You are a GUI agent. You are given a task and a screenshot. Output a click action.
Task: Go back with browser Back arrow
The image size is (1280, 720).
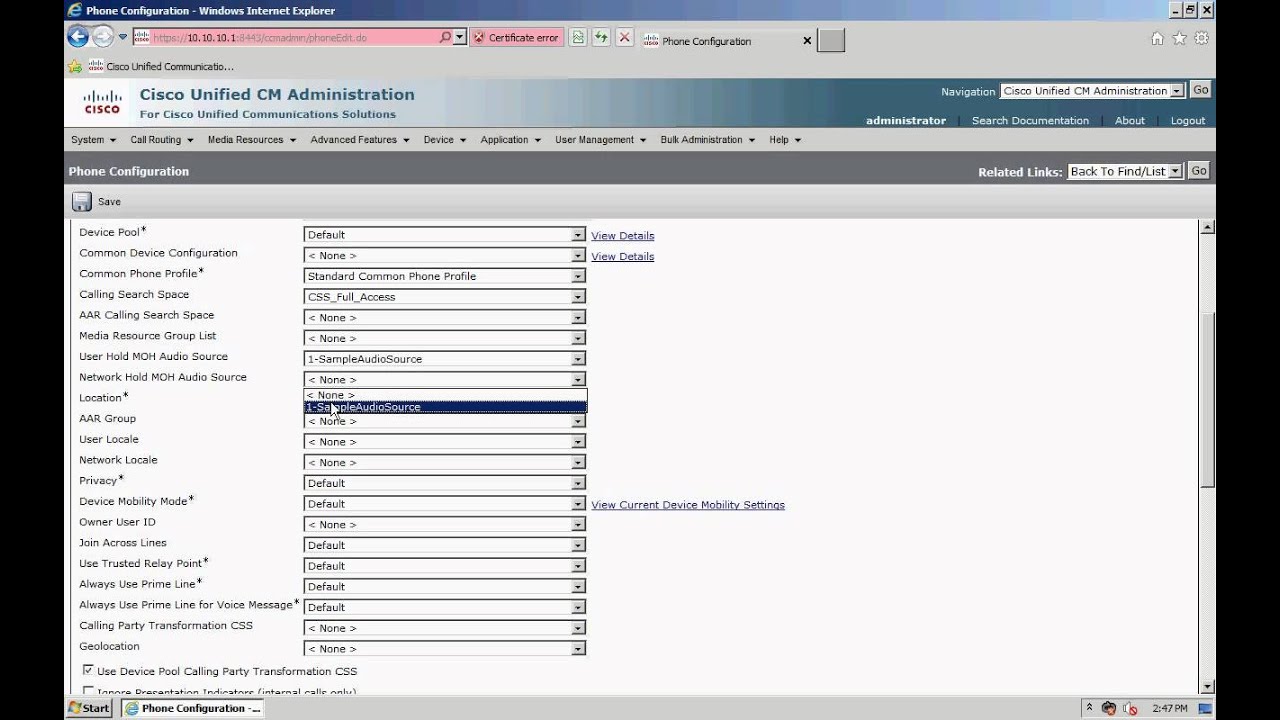78,38
